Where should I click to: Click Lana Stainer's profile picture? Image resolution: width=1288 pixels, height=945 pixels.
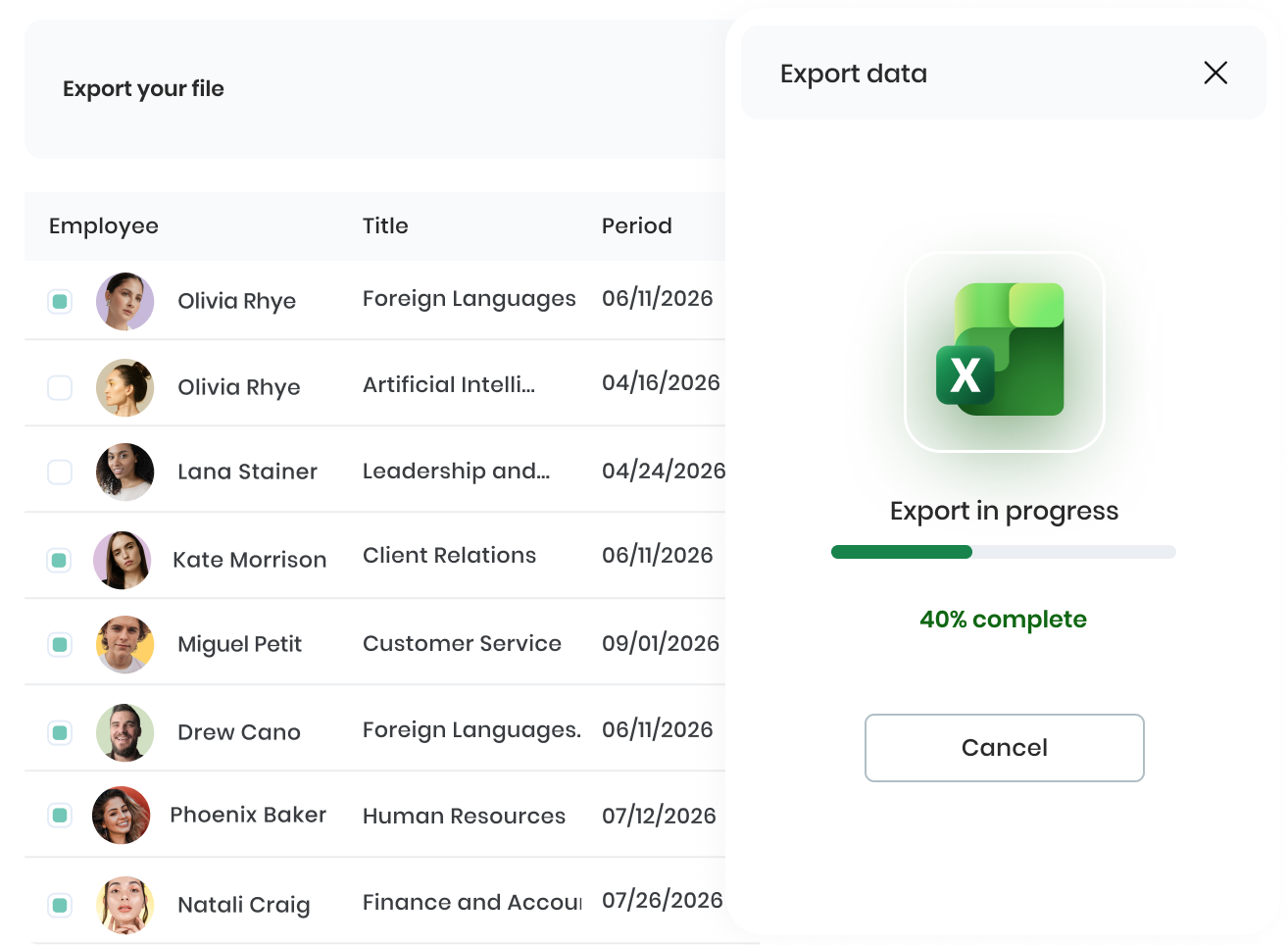pyautogui.click(x=124, y=472)
